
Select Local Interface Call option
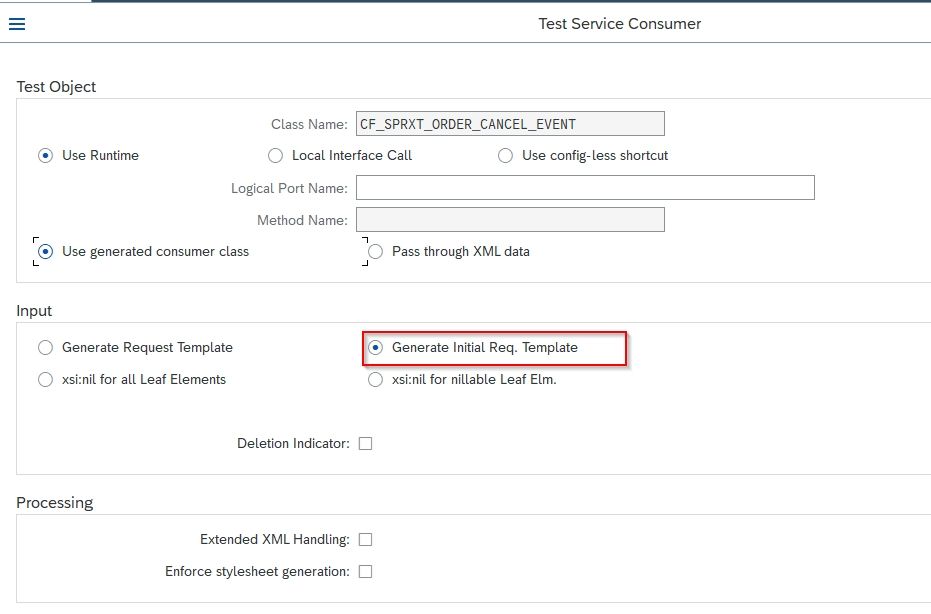pyautogui.click(x=275, y=156)
